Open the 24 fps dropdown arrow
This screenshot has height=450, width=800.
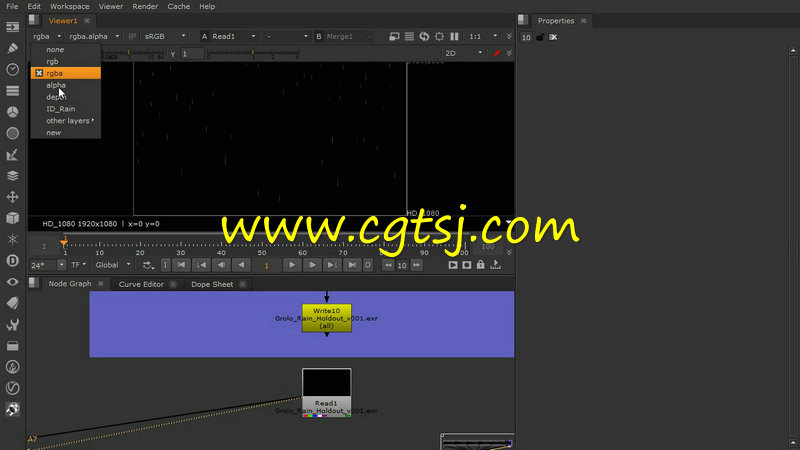coord(61,265)
